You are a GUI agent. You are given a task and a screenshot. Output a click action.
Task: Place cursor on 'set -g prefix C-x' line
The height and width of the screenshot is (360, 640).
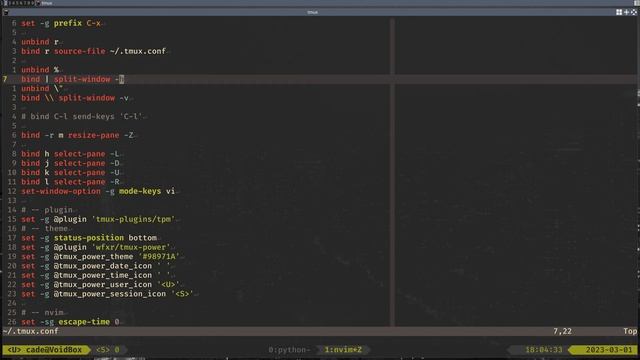(61, 23)
